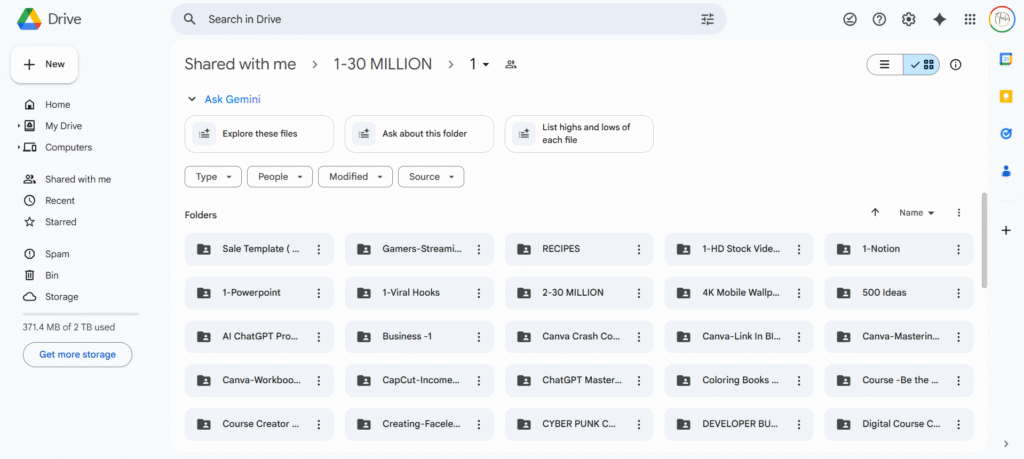Collapse the Ask Gemini section
The height and width of the screenshot is (459, 1024).
coord(192,99)
